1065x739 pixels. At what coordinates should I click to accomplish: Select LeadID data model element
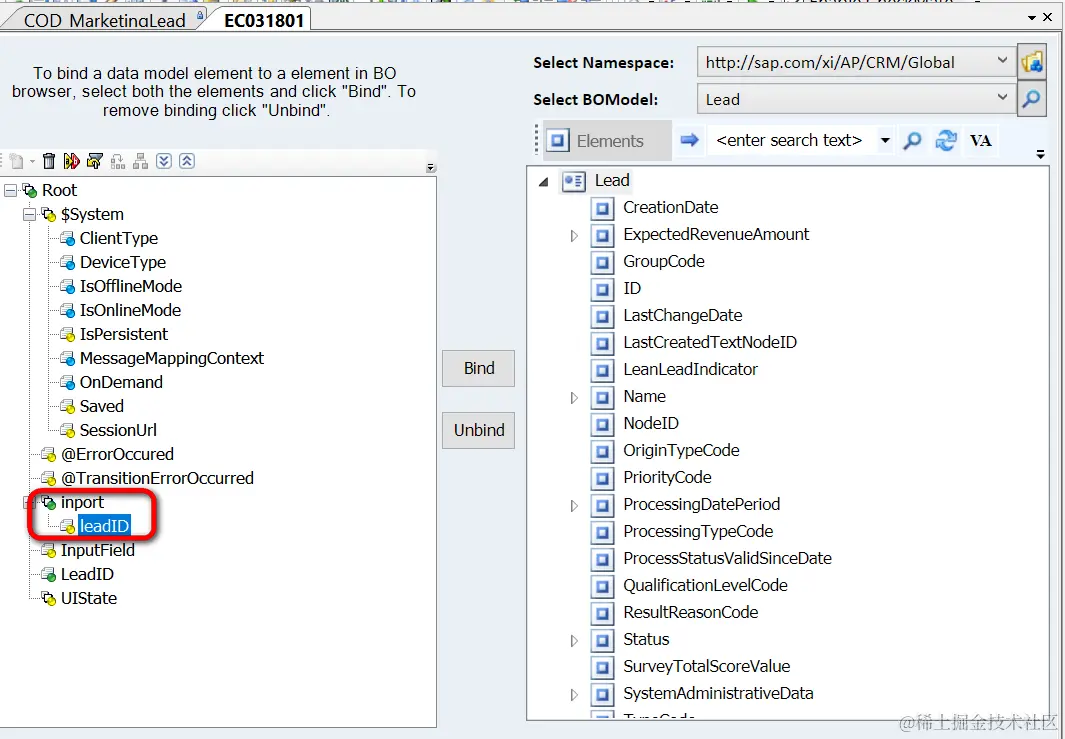(x=87, y=574)
